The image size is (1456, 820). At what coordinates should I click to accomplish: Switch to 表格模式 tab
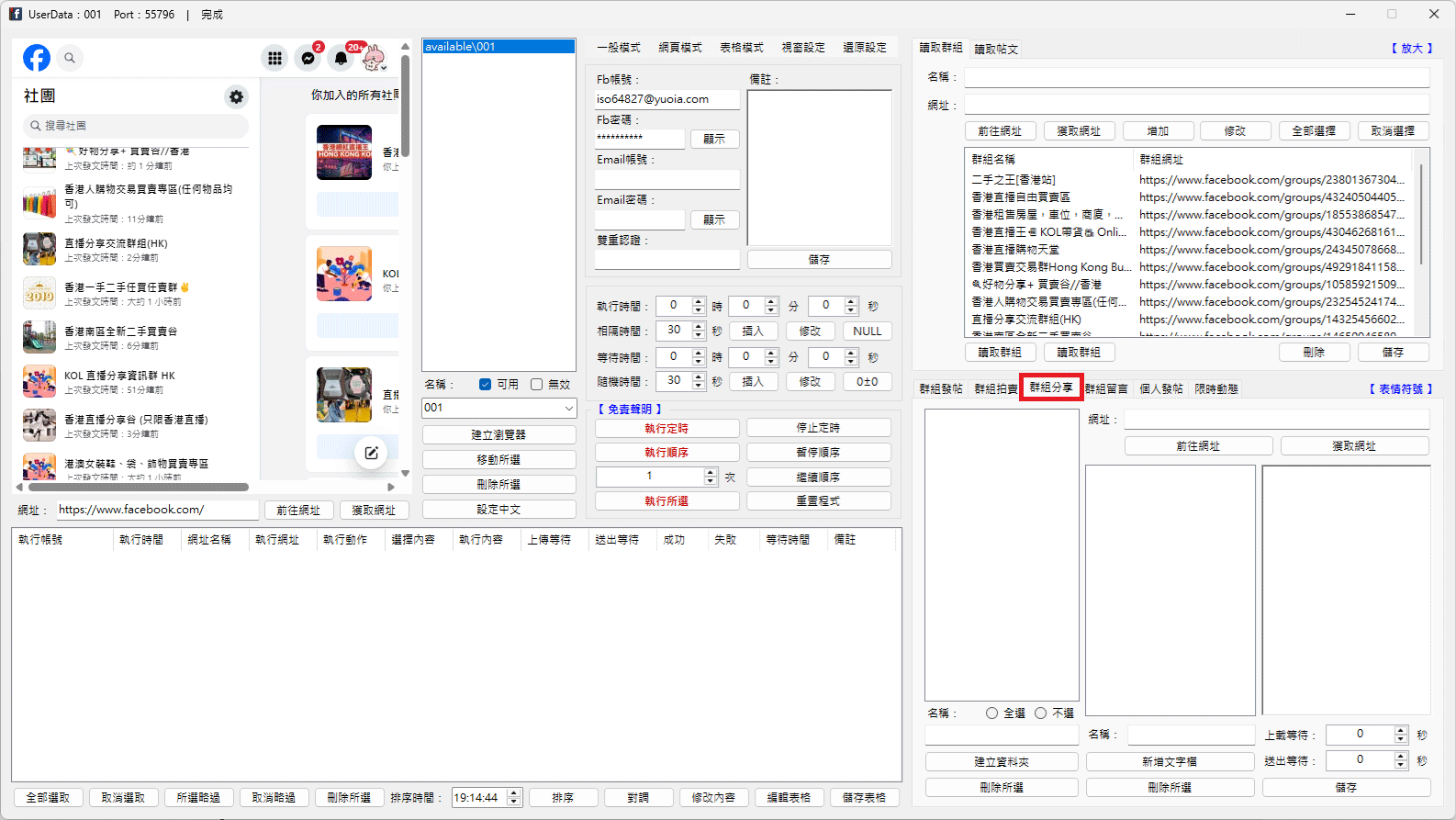[742, 48]
